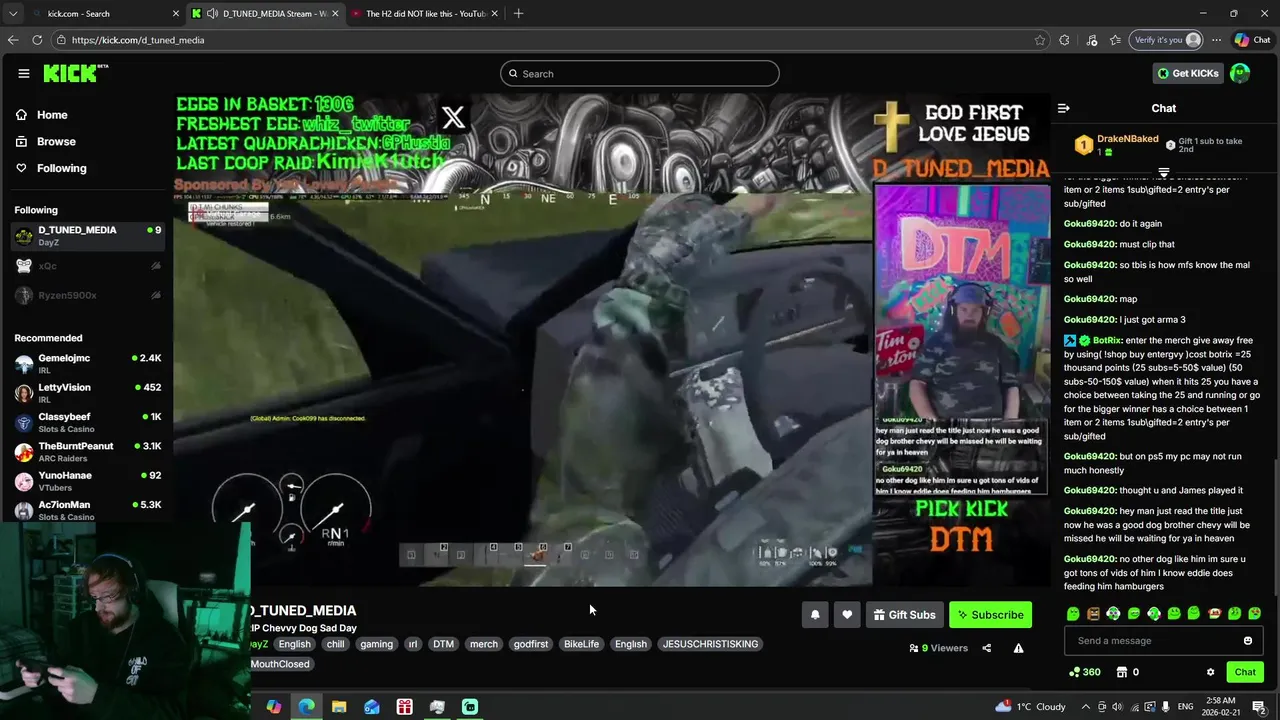1280x720 pixels.
Task: Click the 'chill' stream tag
Action: [335, 644]
